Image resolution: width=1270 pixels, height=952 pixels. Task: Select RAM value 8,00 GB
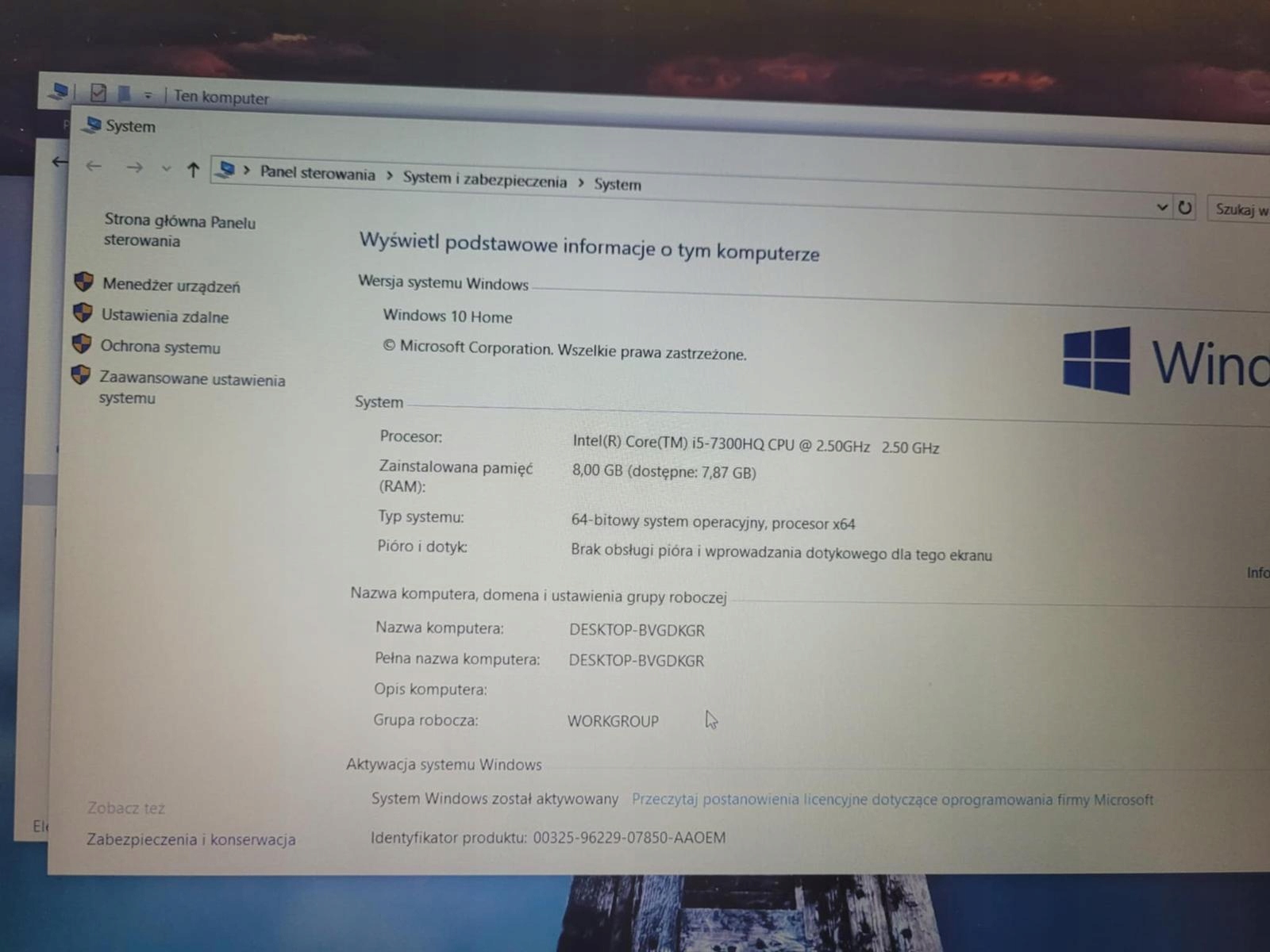point(664,471)
